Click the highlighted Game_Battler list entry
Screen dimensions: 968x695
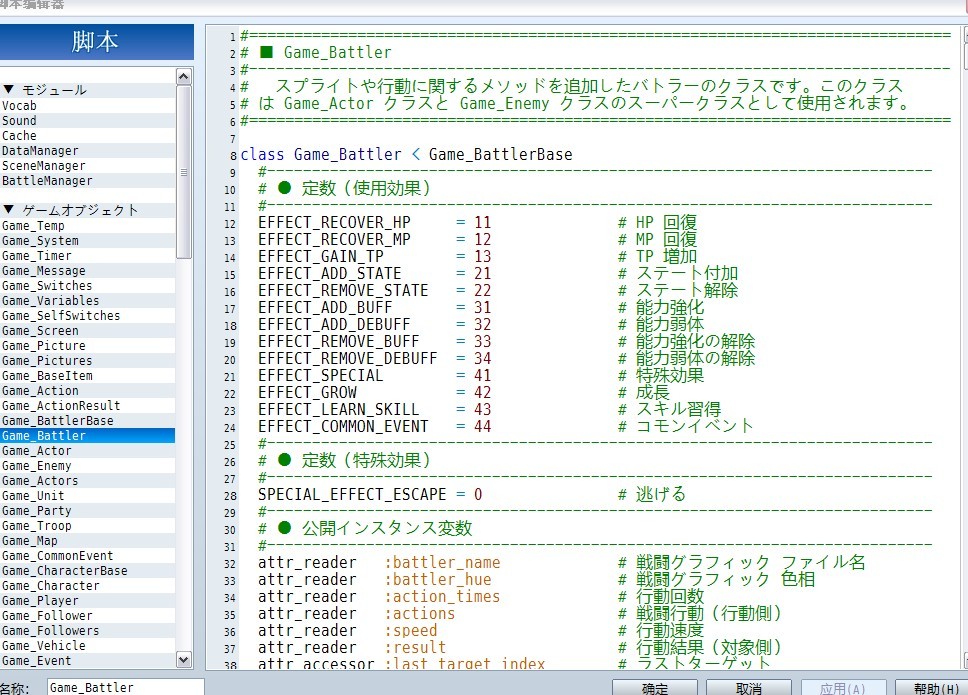[x=88, y=436]
